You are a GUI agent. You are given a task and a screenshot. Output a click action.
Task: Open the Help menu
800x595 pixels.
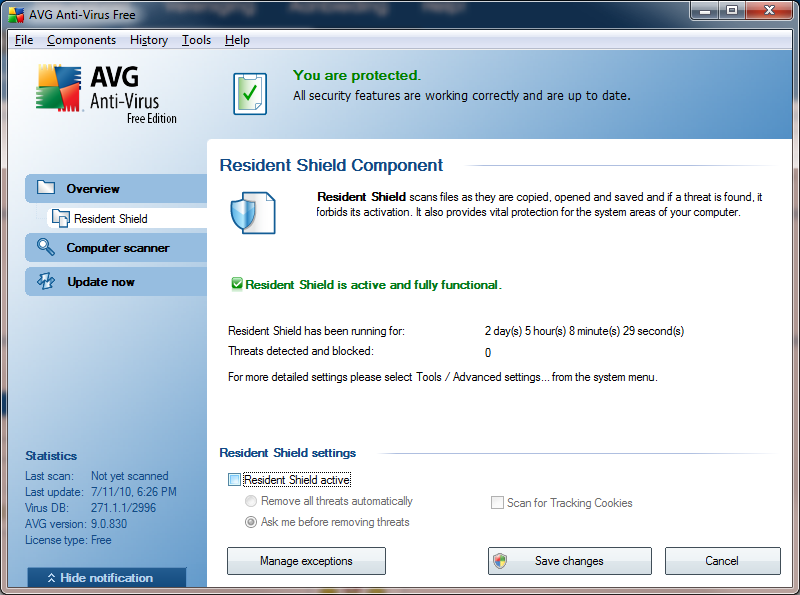coord(237,40)
